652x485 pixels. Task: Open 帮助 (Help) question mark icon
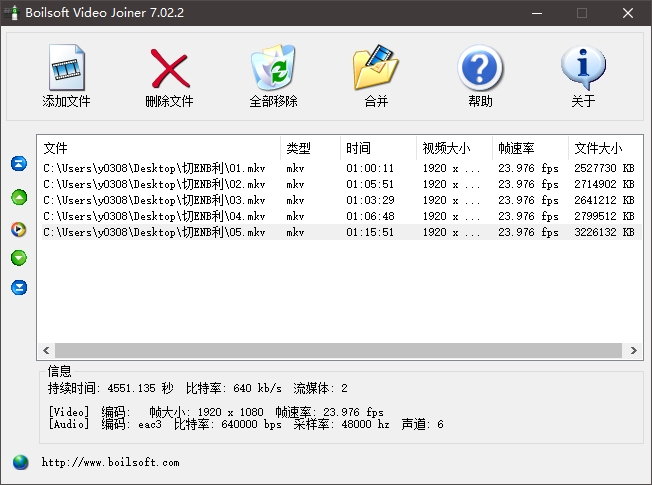point(480,68)
